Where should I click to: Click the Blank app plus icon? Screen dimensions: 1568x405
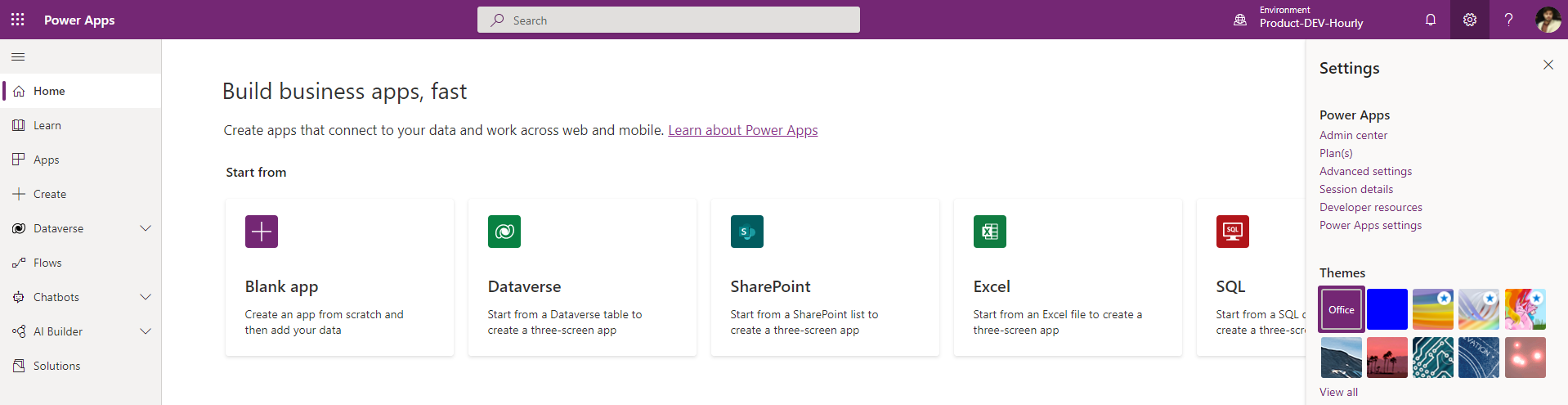click(262, 232)
